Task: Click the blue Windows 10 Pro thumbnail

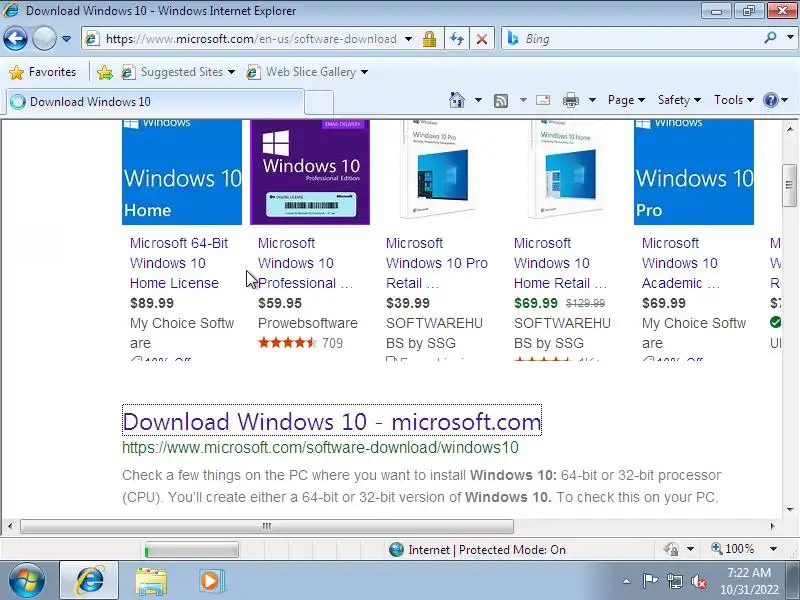Action: point(694,172)
